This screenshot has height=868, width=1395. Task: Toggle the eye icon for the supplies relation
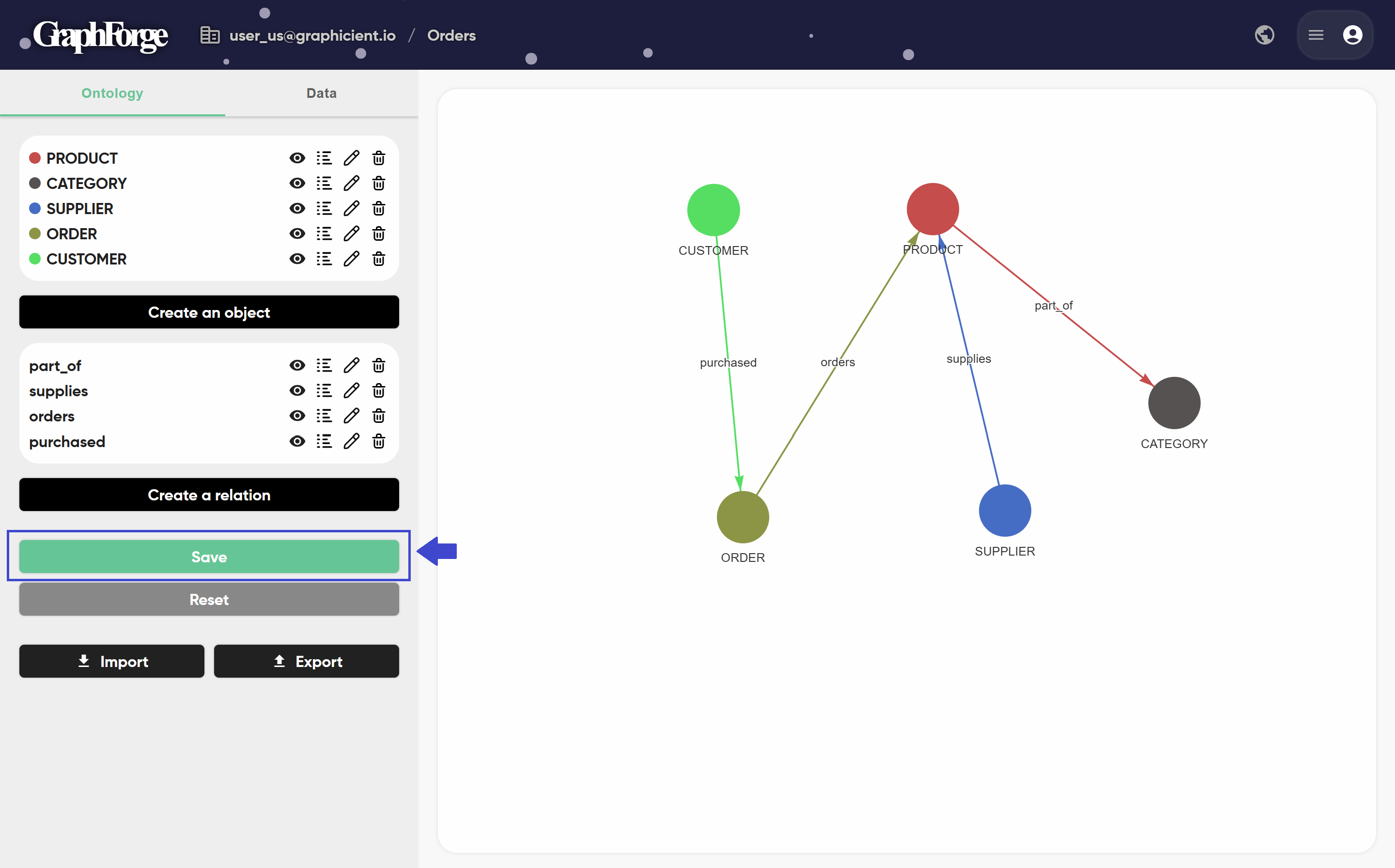tap(297, 390)
